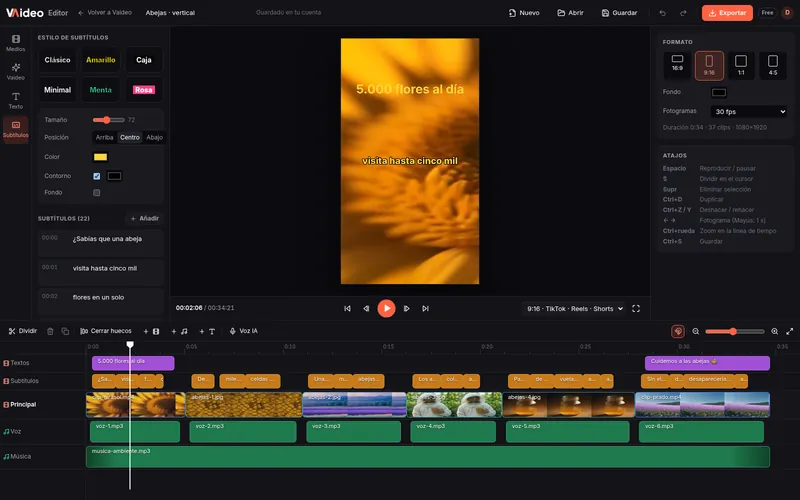Screen dimensions: 800x500
Task: Expand the timeline panel
Action: (x=790, y=331)
